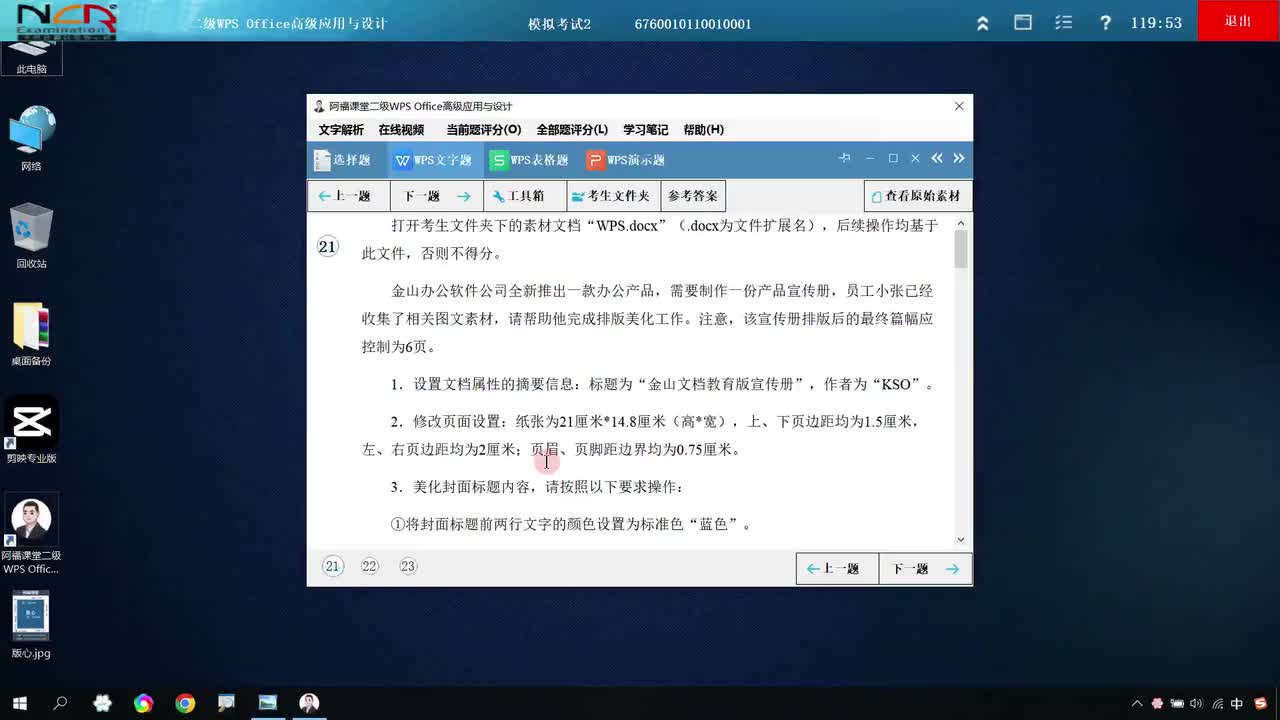Click the volume icon in system tray
Screen dimensions: 1280x720
point(1197,703)
